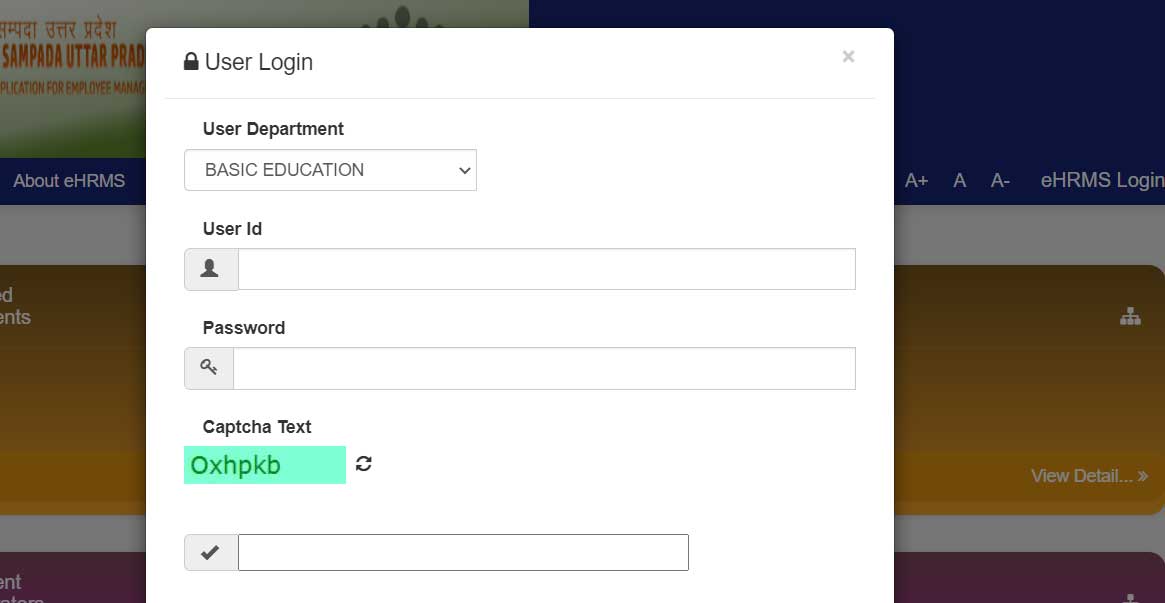Increase font size with A+ button
The height and width of the screenshot is (603, 1165).
916,181
